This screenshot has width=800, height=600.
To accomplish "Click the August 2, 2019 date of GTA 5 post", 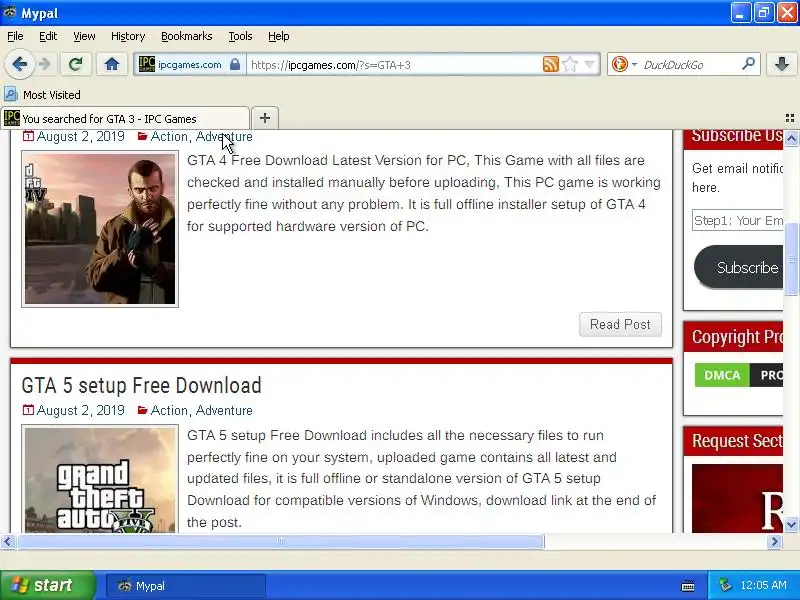I will [x=81, y=410].
